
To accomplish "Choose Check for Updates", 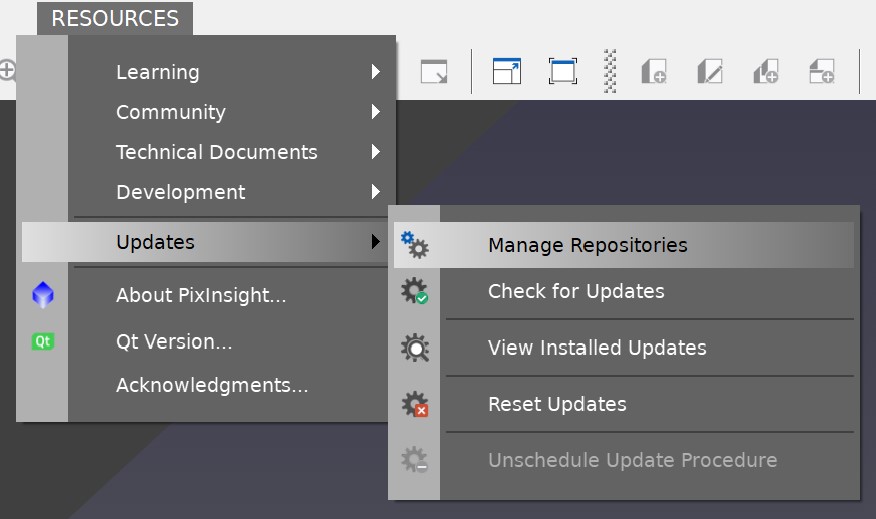I will click(x=576, y=292).
